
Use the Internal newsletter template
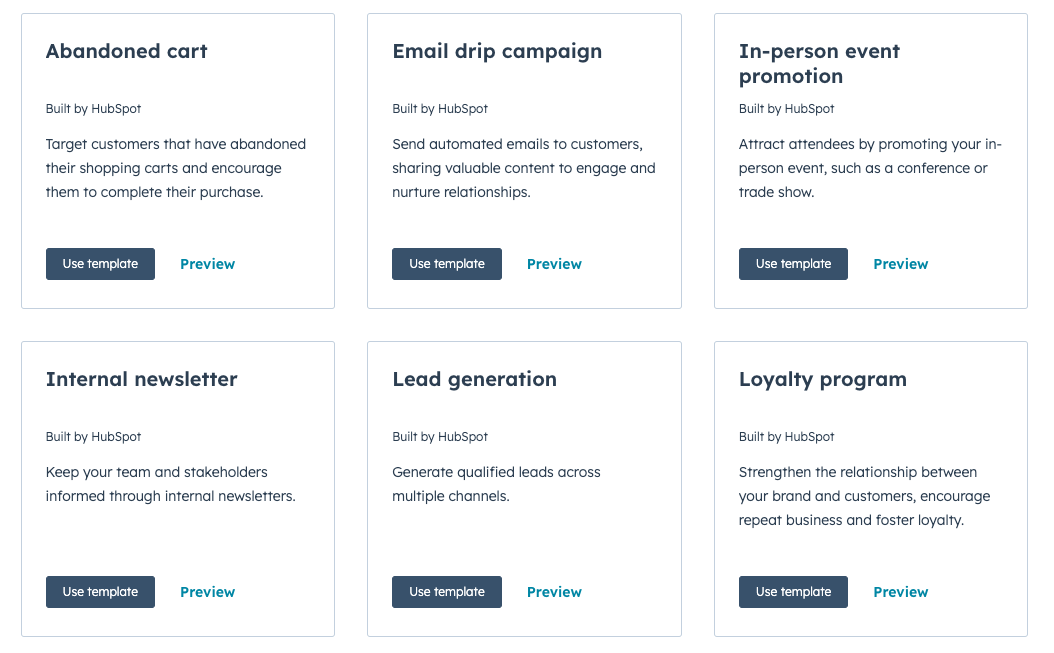(x=100, y=592)
